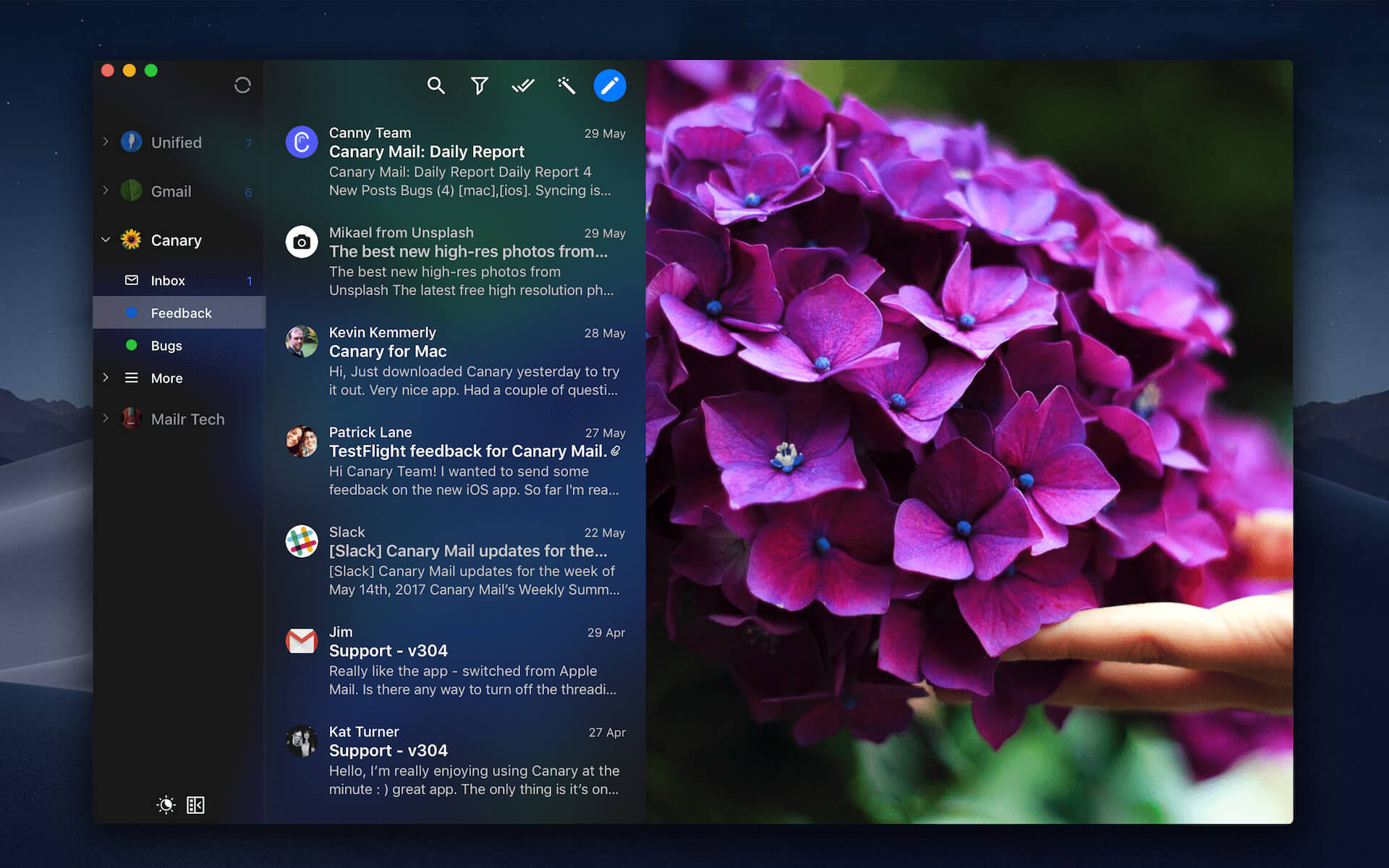
Task: Click Canny Team sender avatar
Action: point(302,142)
